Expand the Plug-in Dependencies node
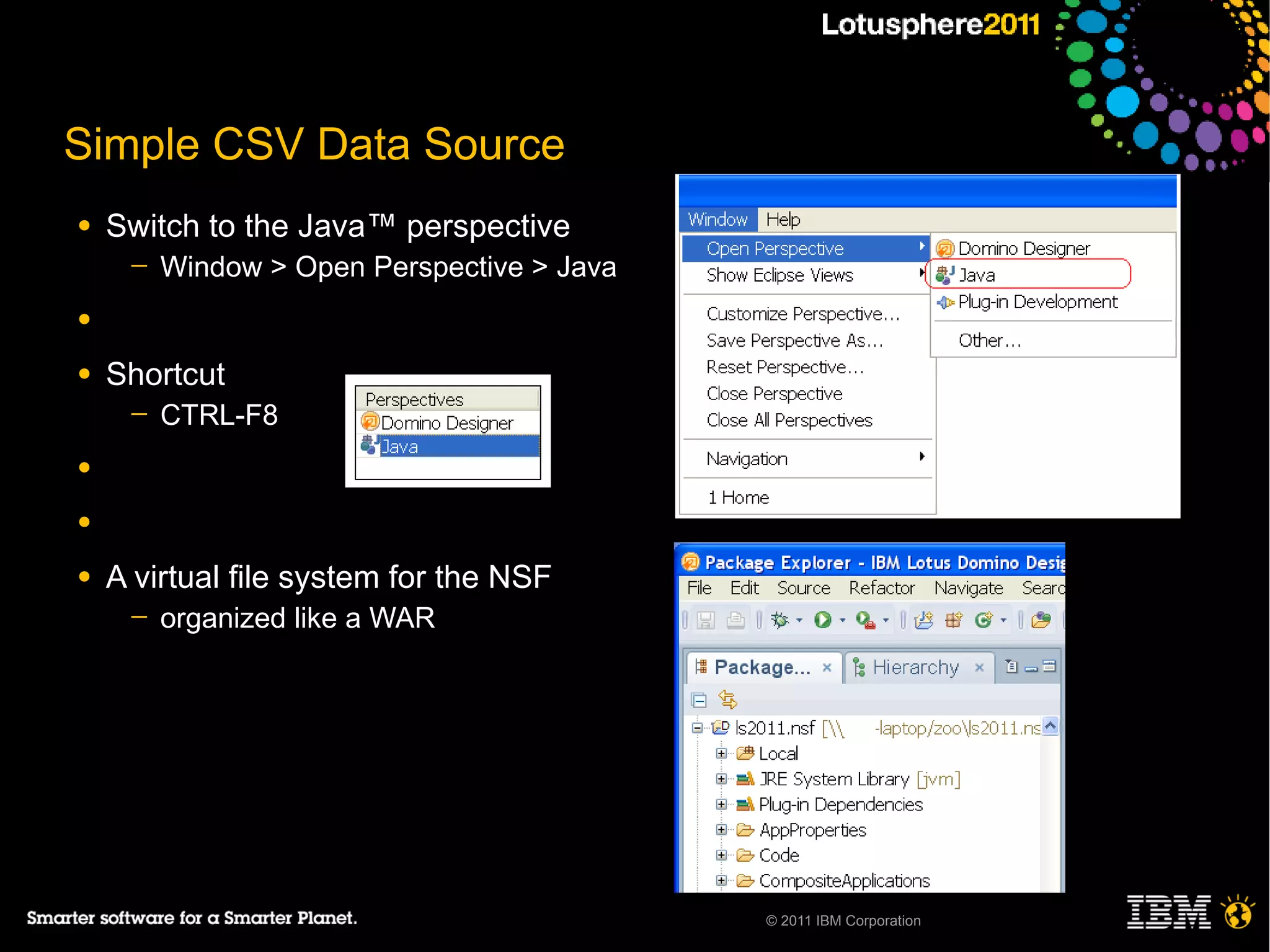 pos(721,804)
